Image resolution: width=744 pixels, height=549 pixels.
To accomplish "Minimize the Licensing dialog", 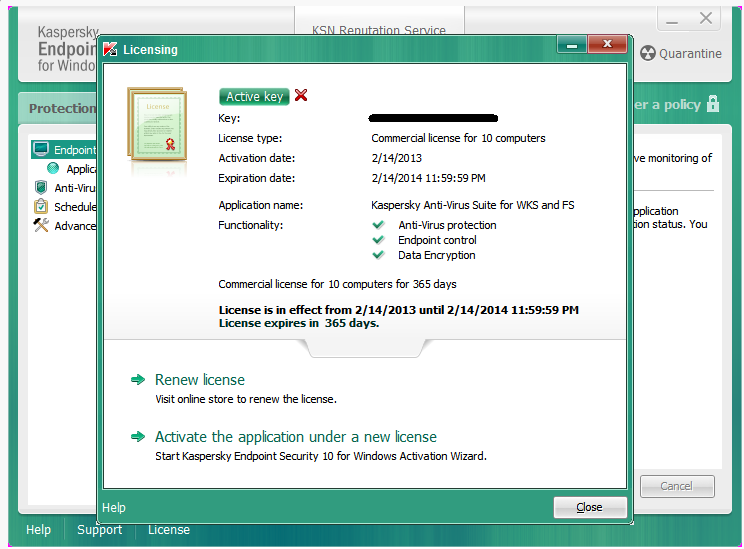I will click(572, 45).
